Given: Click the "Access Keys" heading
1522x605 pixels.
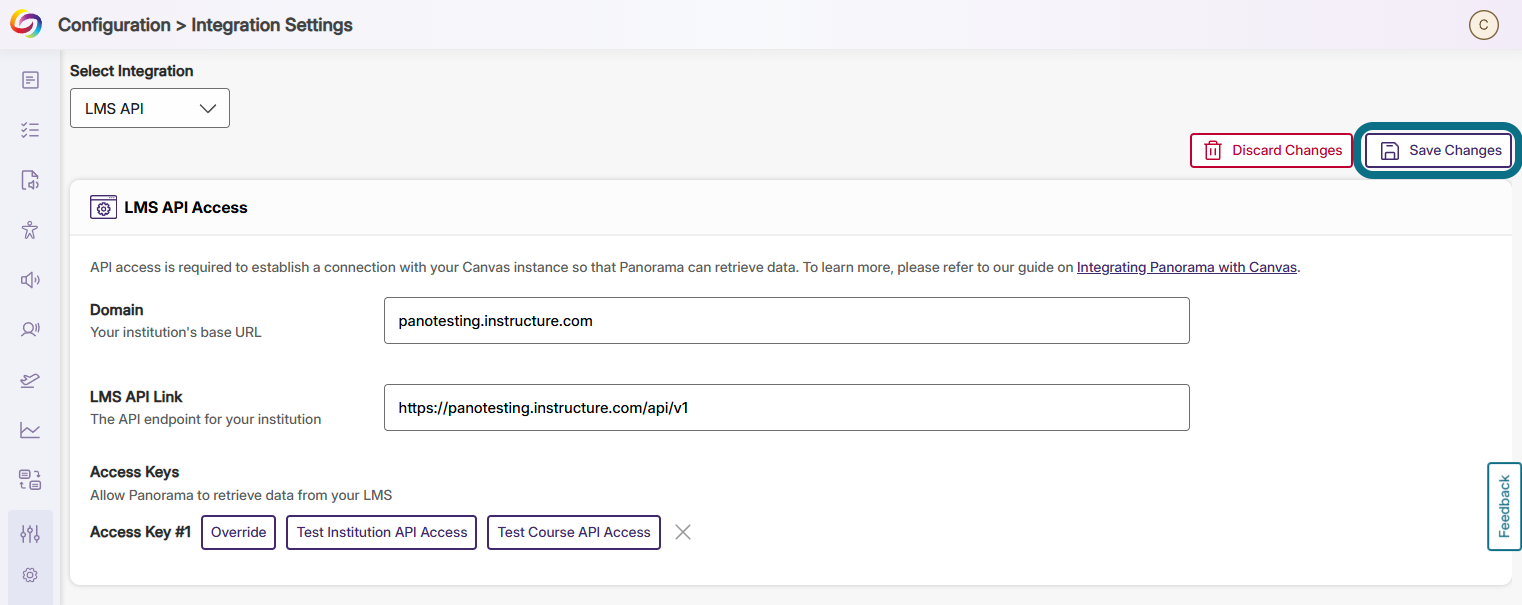Looking at the screenshot, I should [x=134, y=472].
